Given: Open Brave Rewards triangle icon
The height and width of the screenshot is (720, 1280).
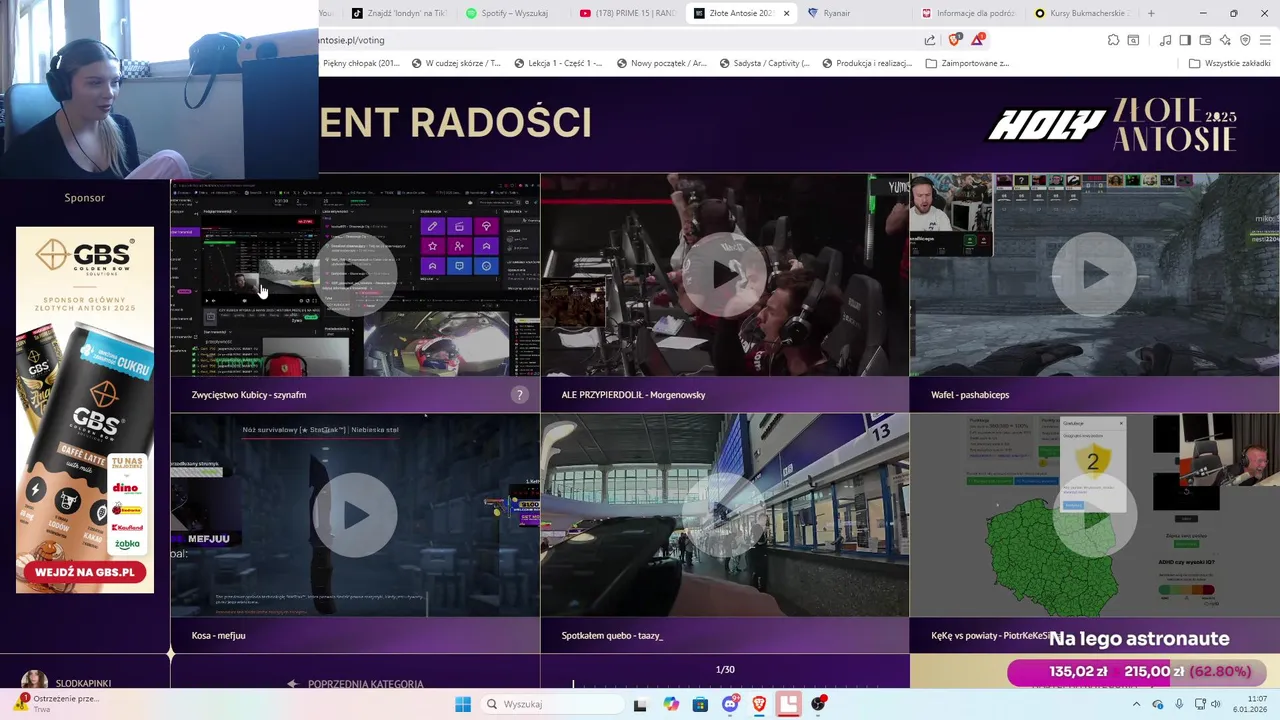Looking at the screenshot, I should tap(977, 40).
